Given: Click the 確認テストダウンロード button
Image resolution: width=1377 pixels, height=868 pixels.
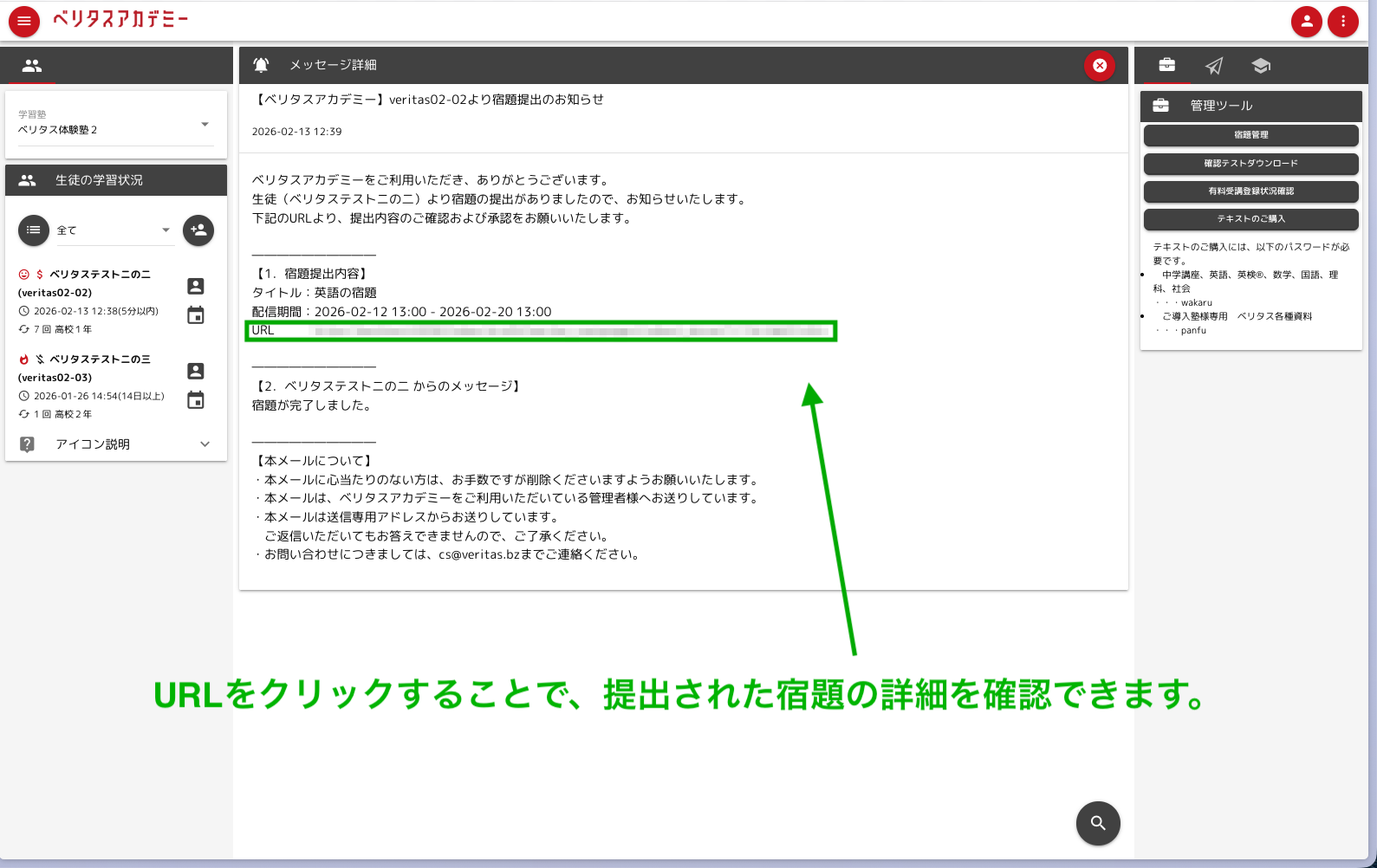Looking at the screenshot, I should (1250, 164).
